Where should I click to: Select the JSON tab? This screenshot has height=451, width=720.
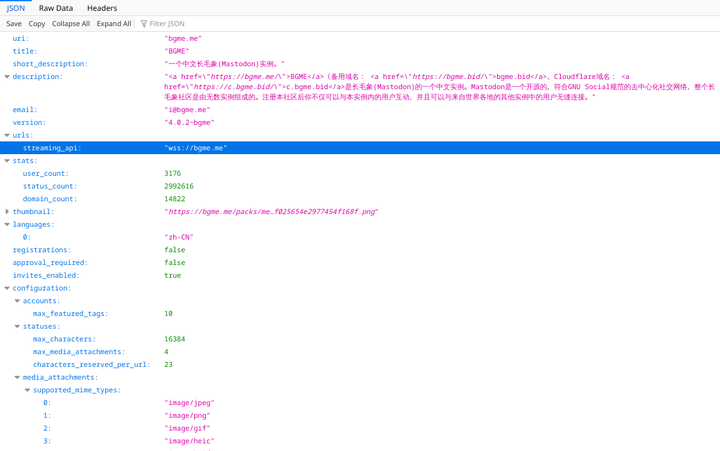(16, 8)
